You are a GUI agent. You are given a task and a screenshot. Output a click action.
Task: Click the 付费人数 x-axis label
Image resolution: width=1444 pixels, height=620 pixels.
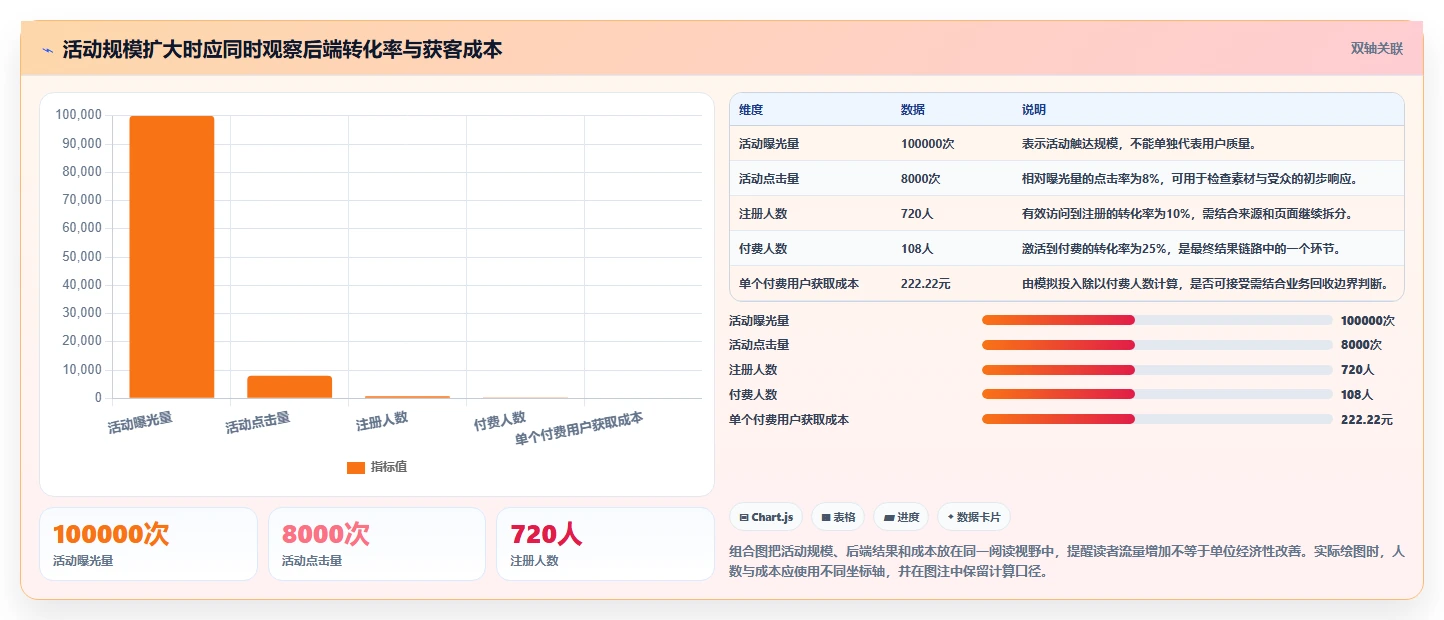click(x=500, y=421)
